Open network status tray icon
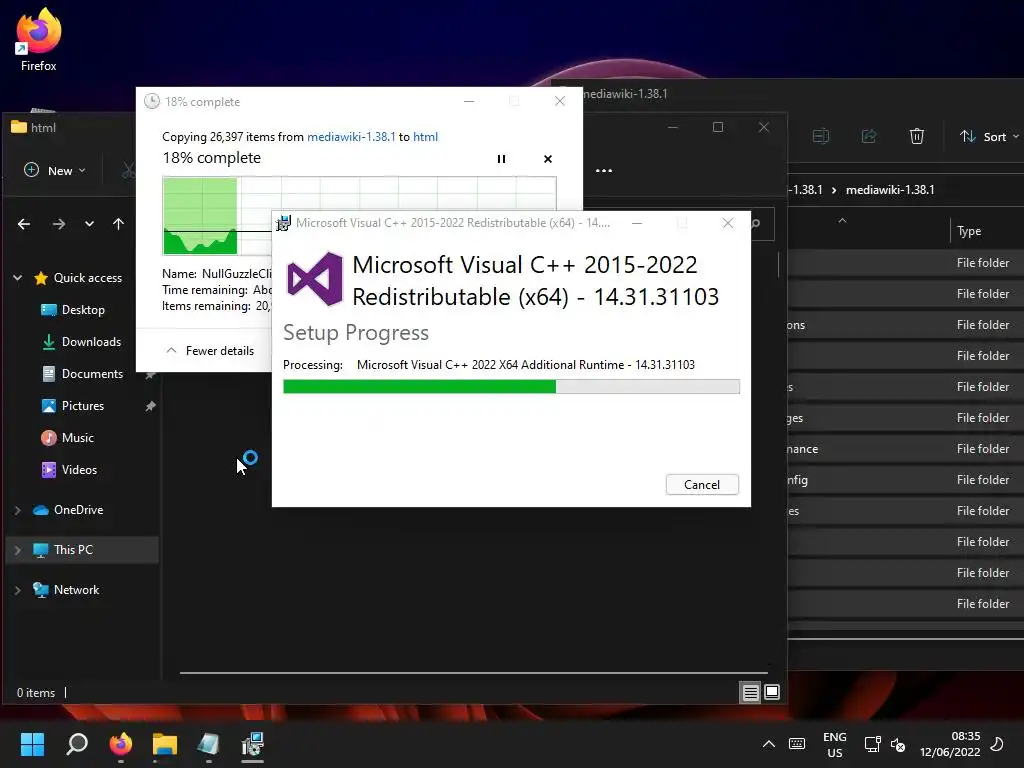This screenshot has width=1024, height=768. pos(872,744)
